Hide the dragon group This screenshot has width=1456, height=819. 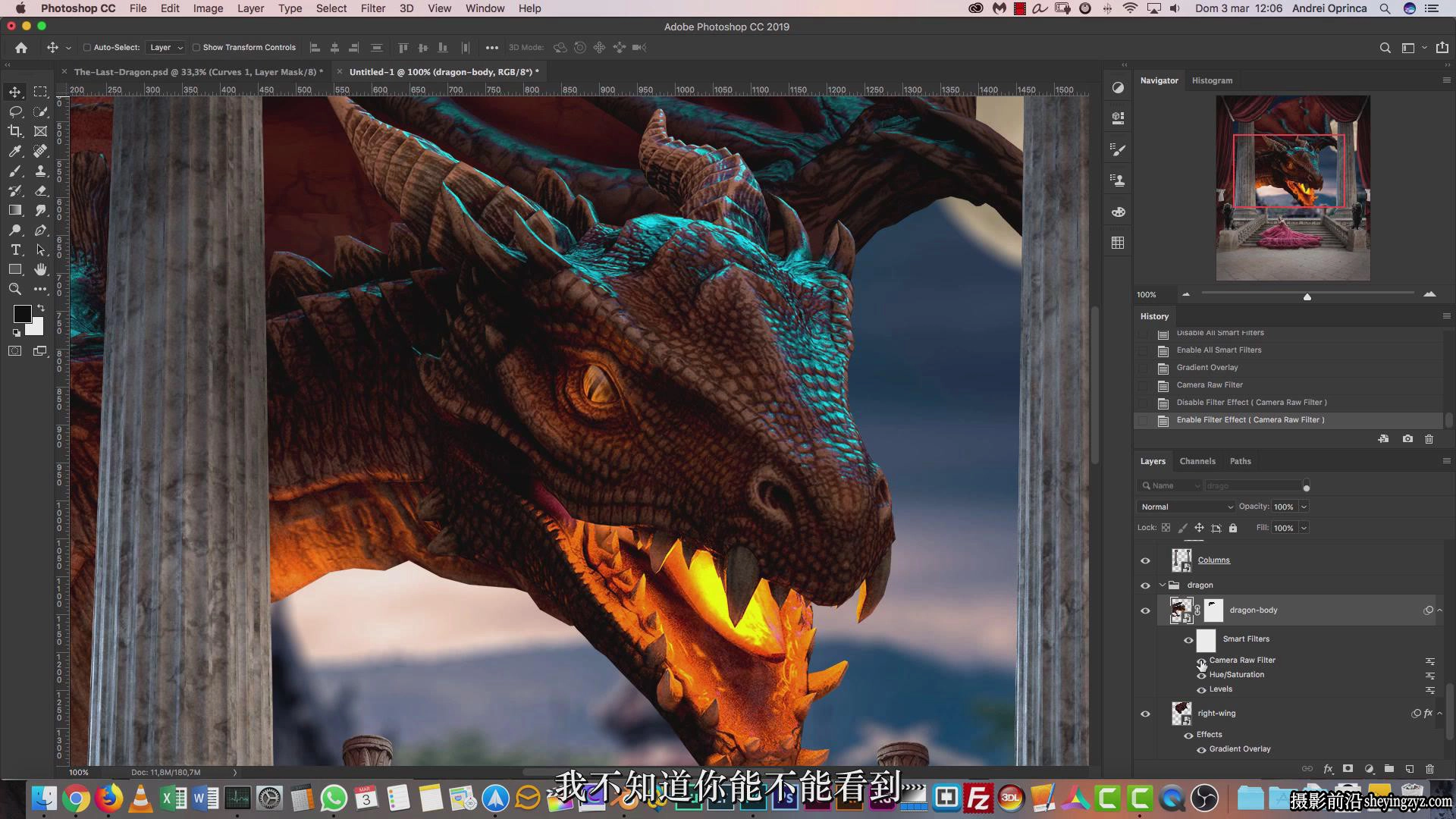point(1145,585)
